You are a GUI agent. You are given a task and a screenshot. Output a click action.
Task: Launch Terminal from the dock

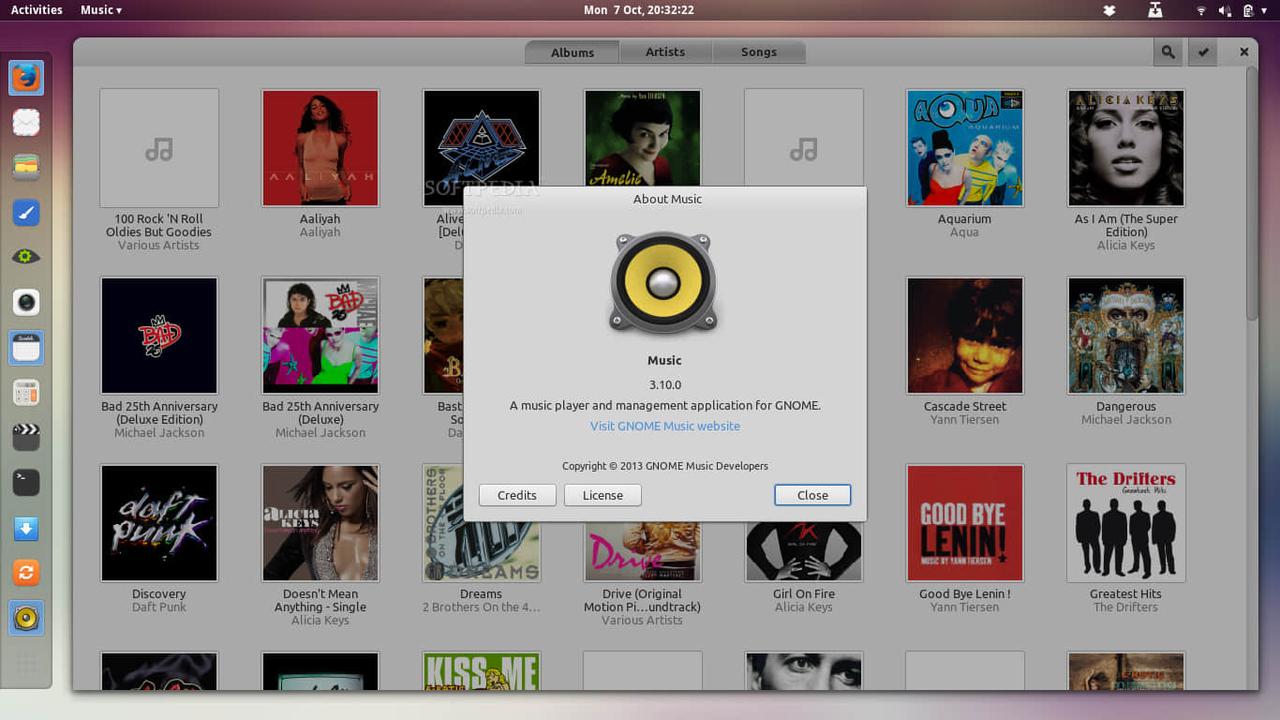click(26, 482)
